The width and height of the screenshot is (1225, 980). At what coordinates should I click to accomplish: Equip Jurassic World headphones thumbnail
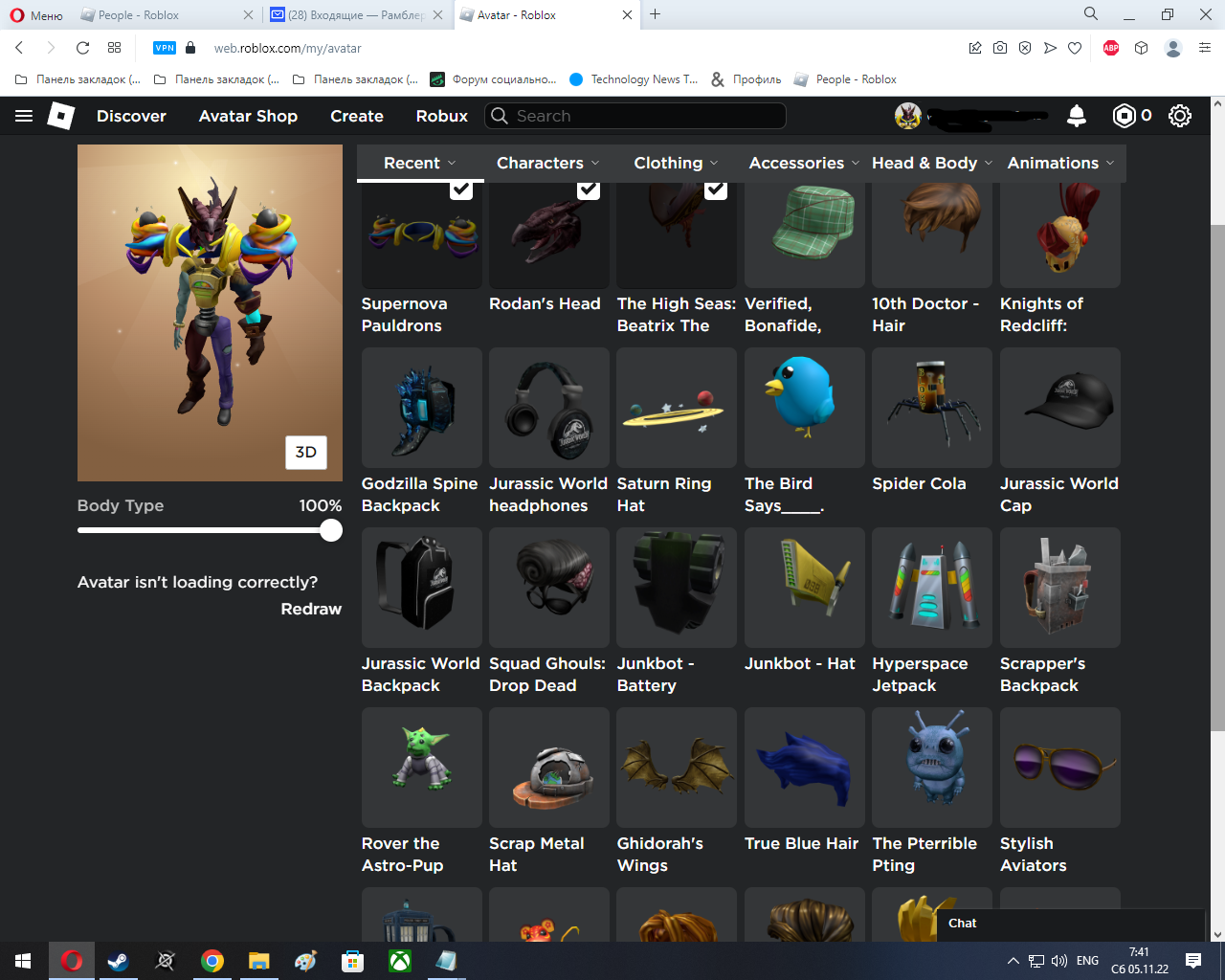(549, 408)
